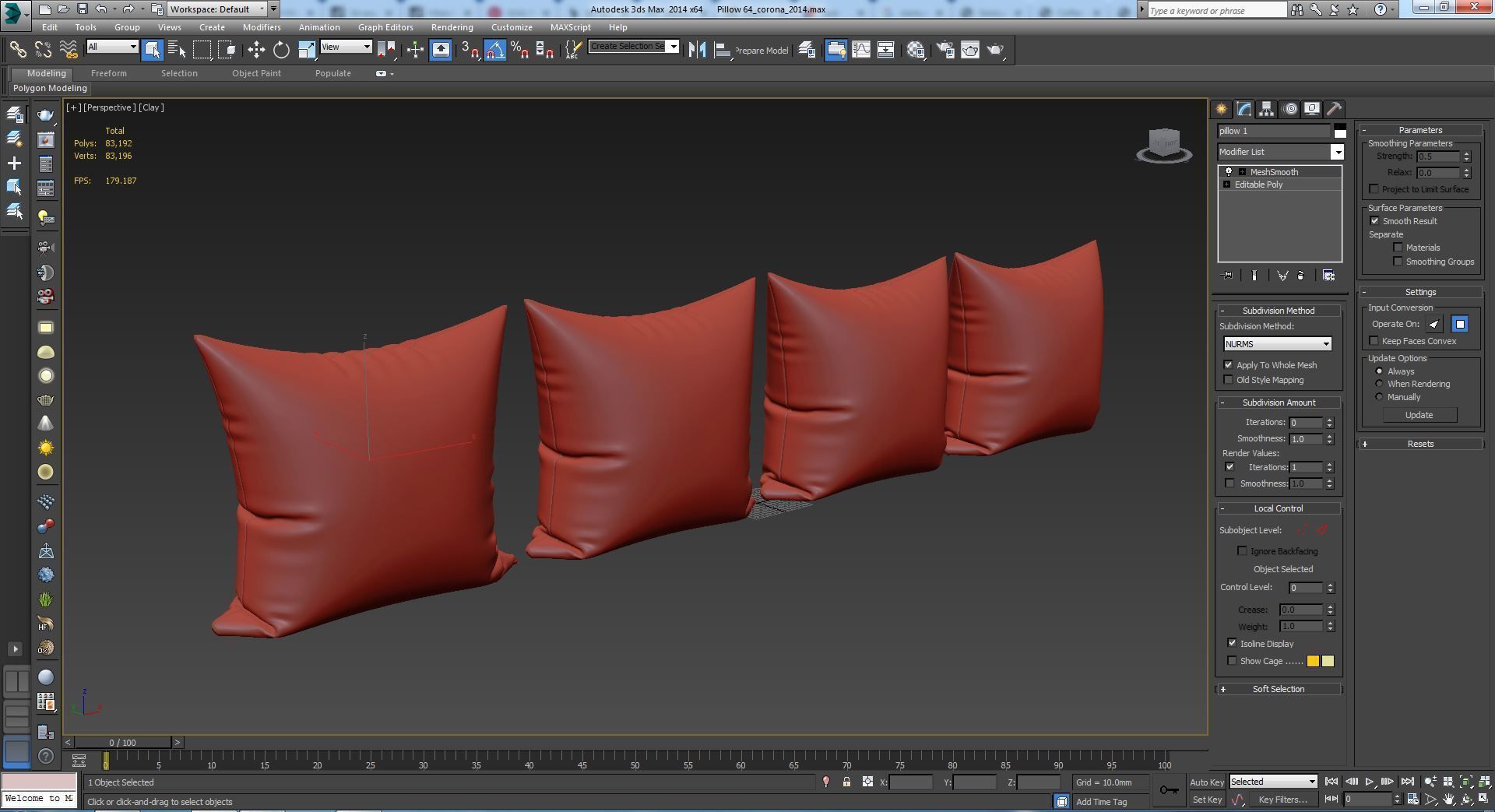Click Play Animation button
The height and width of the screenshot is (812, 1495).
1369,782
